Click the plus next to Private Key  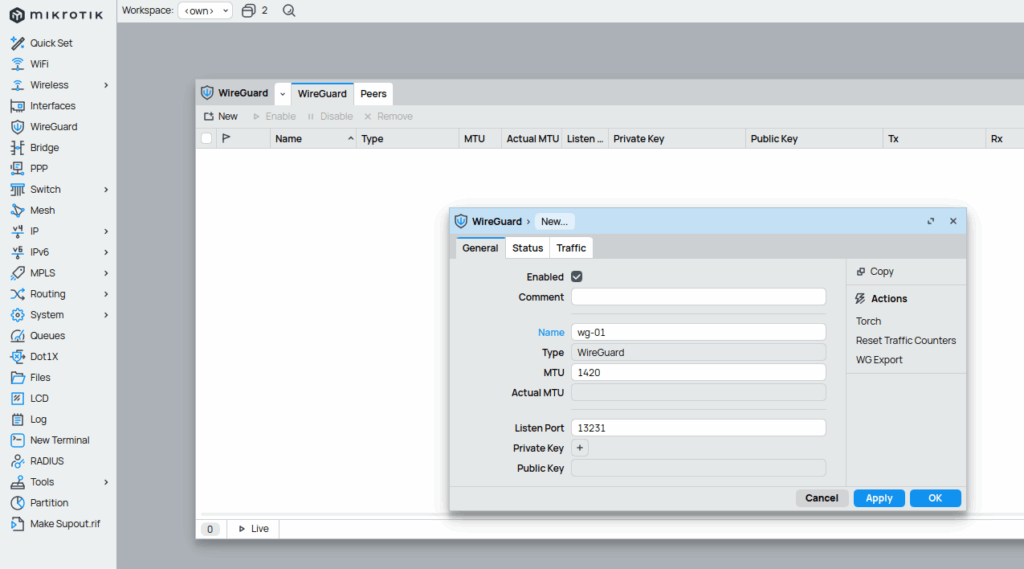coord(580,448)
